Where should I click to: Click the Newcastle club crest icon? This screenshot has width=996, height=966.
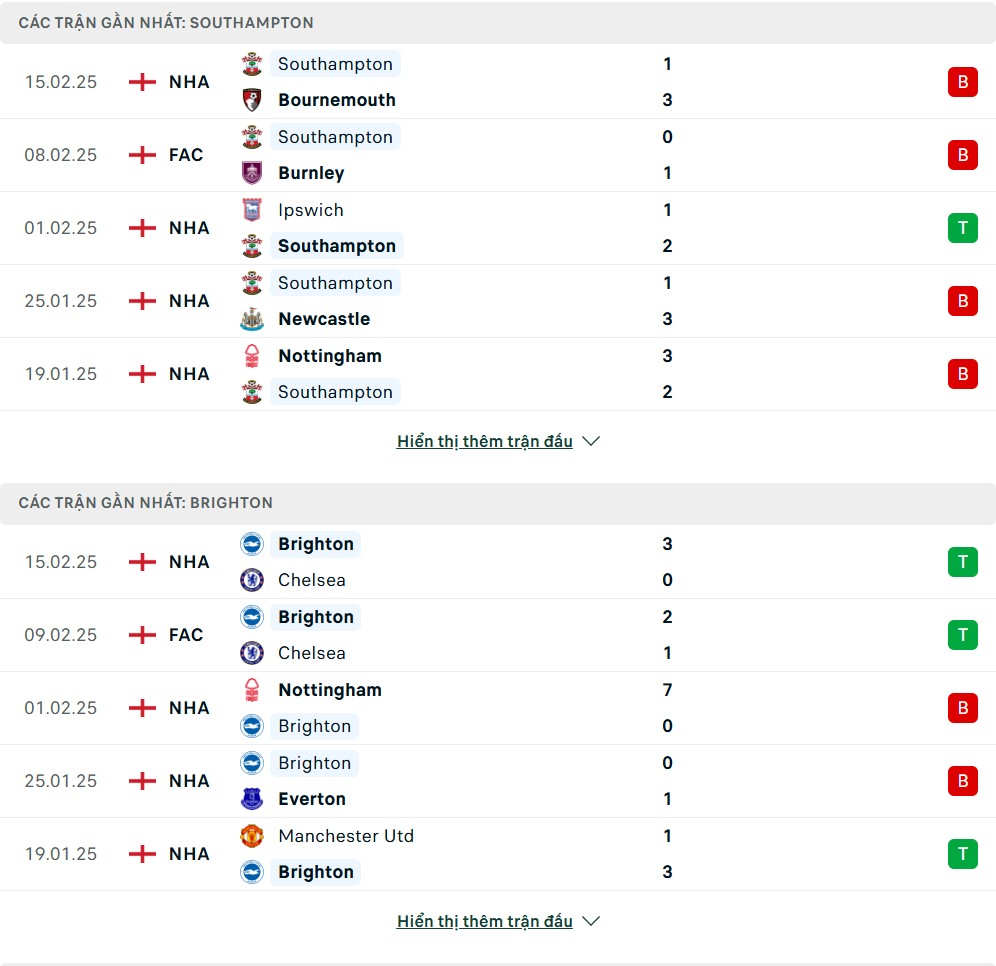point(252,319)
